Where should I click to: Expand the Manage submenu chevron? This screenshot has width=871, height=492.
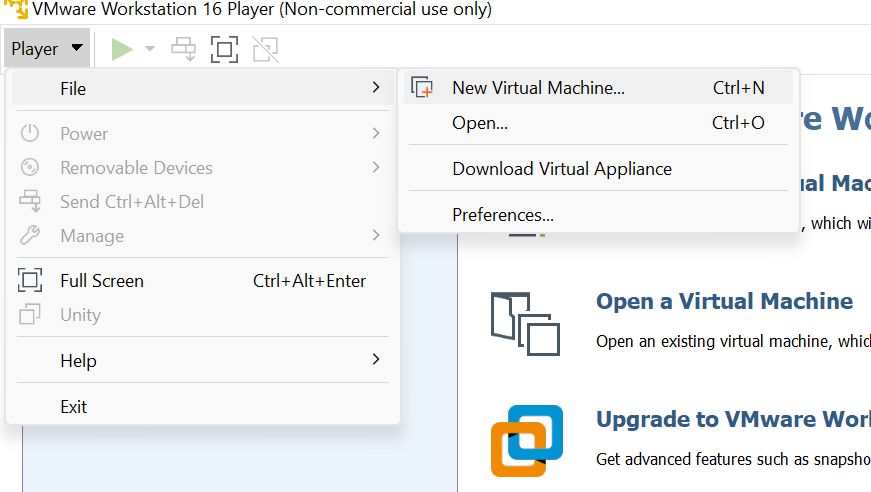tap(376, 235)
